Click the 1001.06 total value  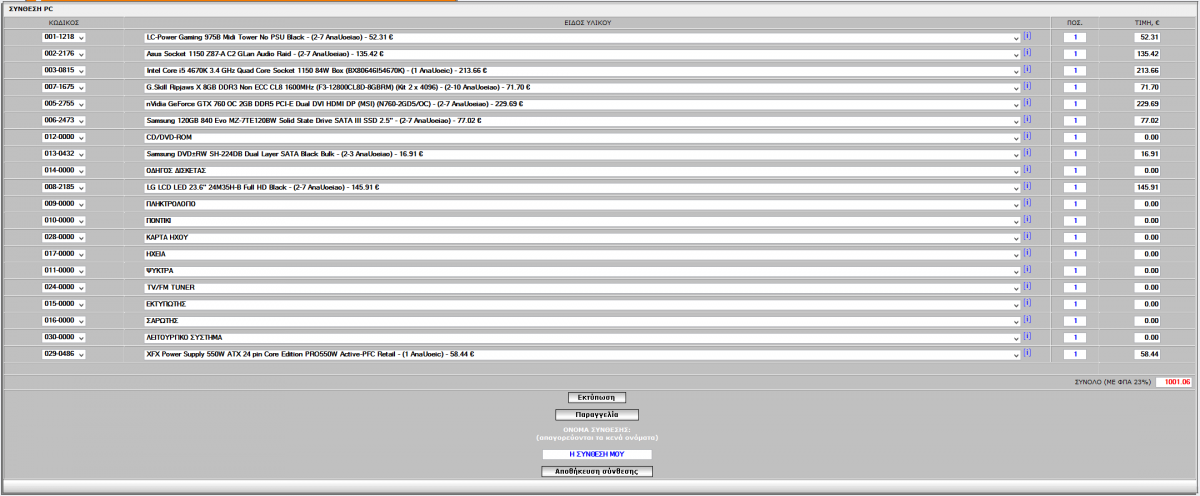[x=1175, y=382]
